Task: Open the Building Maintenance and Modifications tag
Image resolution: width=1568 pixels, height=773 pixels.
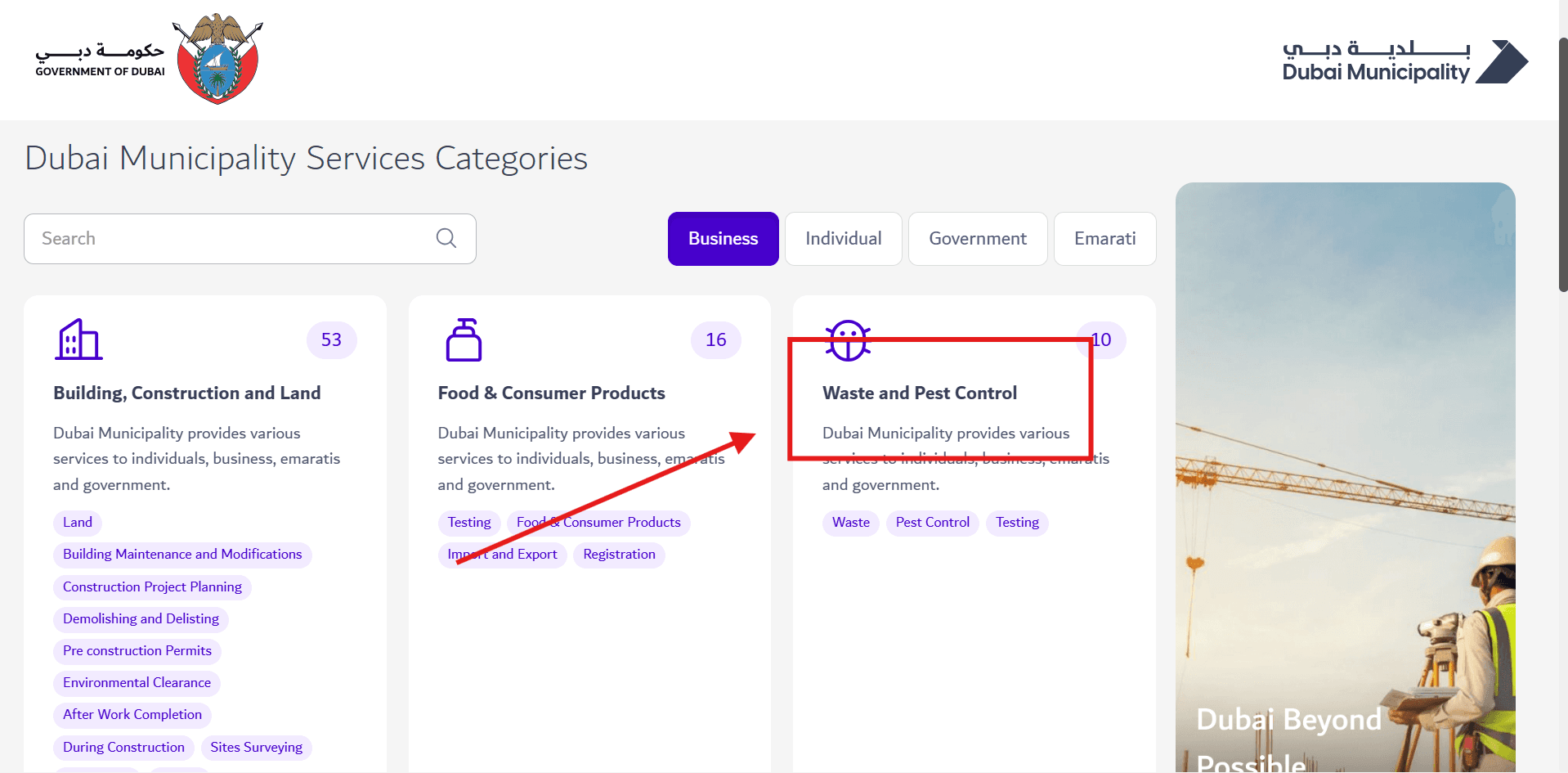Action: 182,555
